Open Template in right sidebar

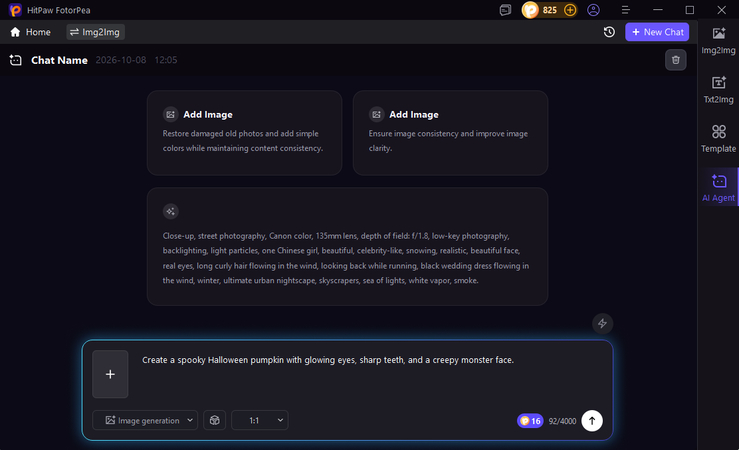(718, 139)
